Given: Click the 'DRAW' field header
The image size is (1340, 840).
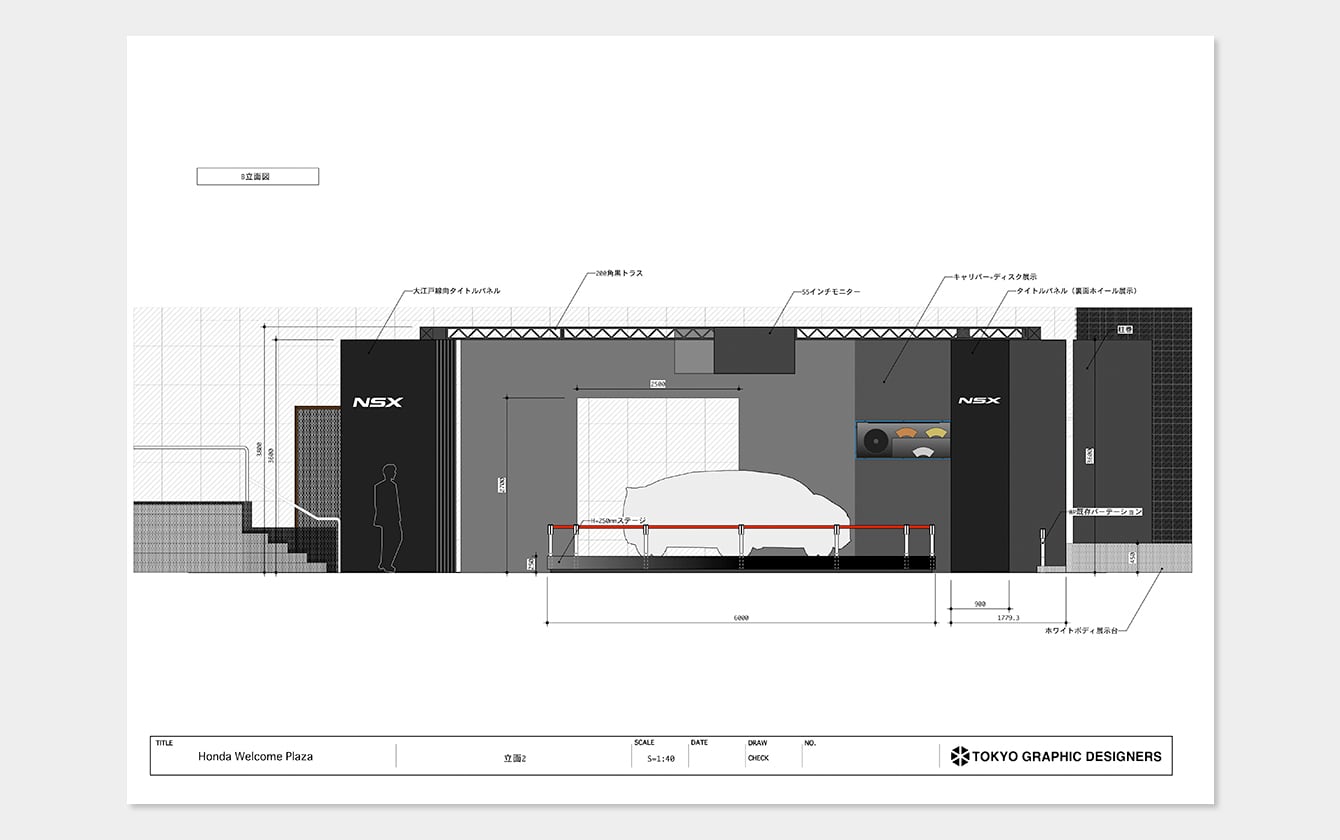Looking at the screenshot, I should pyautogui.click(x=757, y=743).
